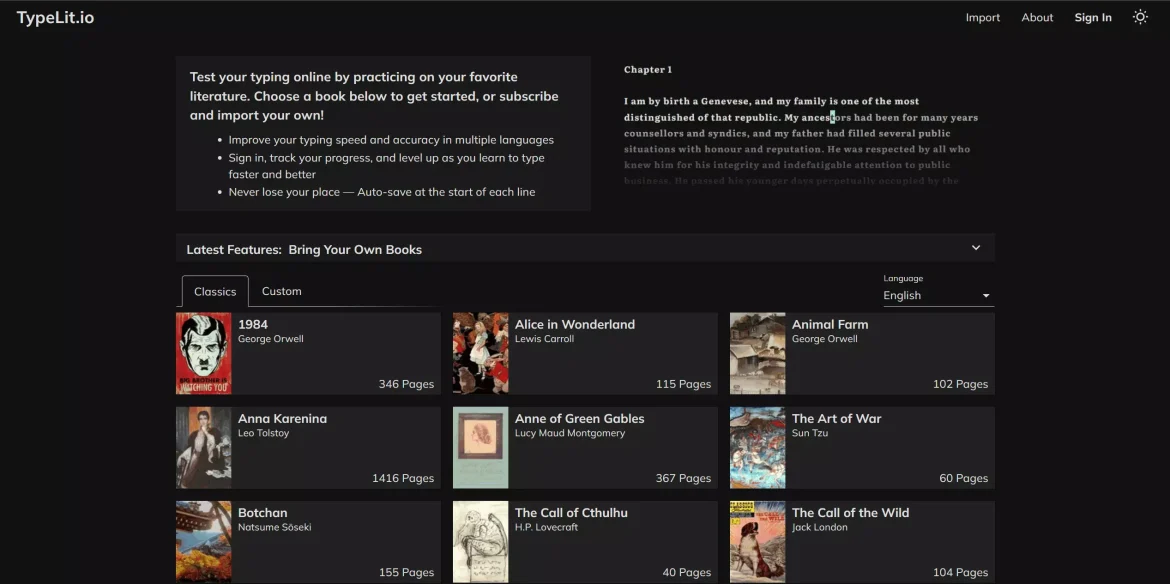The width and height of the screenshot is (1170, 584).
Task: Open the Botchan cover thumbnail
Action: 204,541
